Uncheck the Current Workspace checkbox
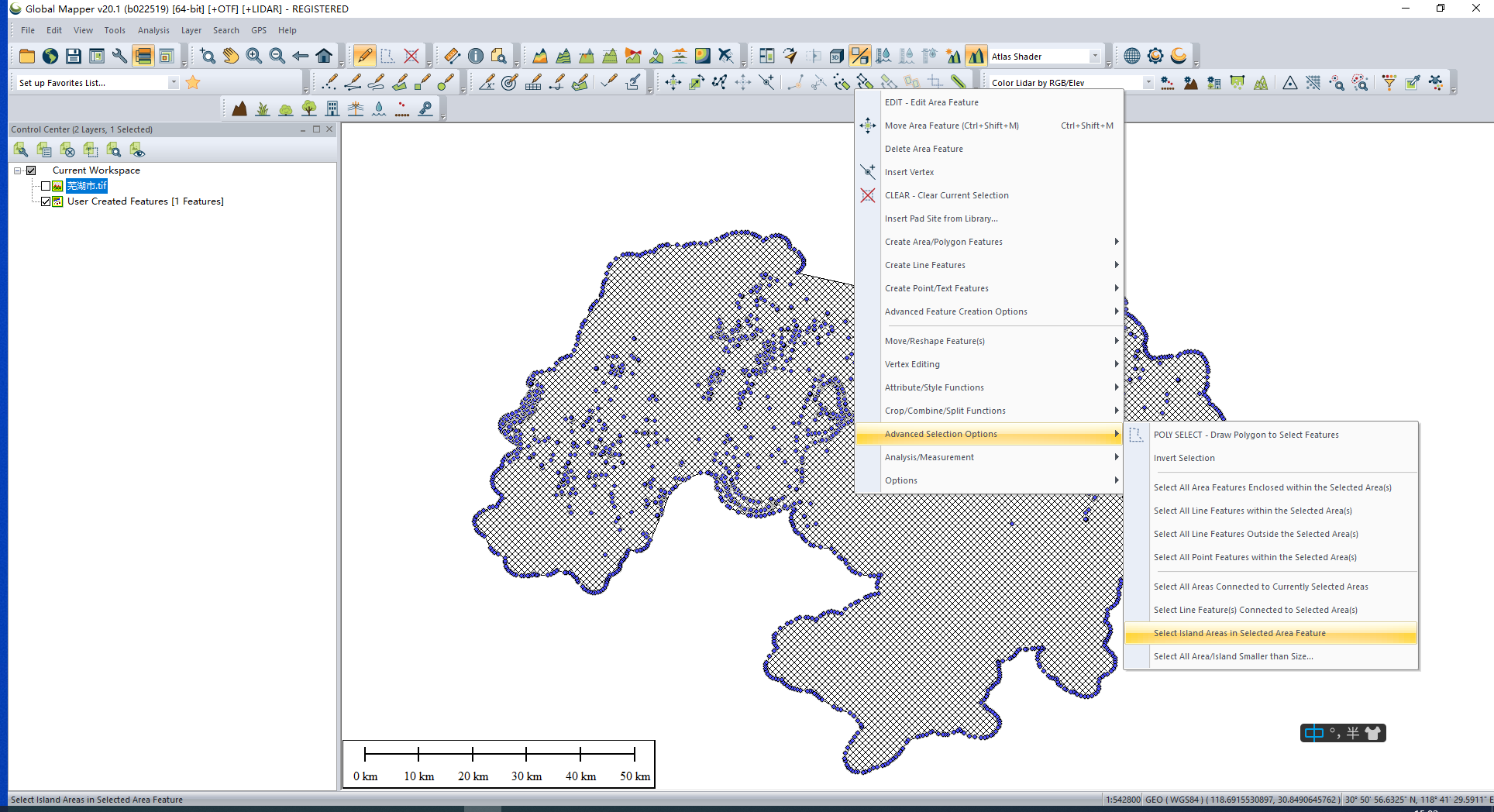This screenshot has width=1494, height=812. [x=31, y=170]
